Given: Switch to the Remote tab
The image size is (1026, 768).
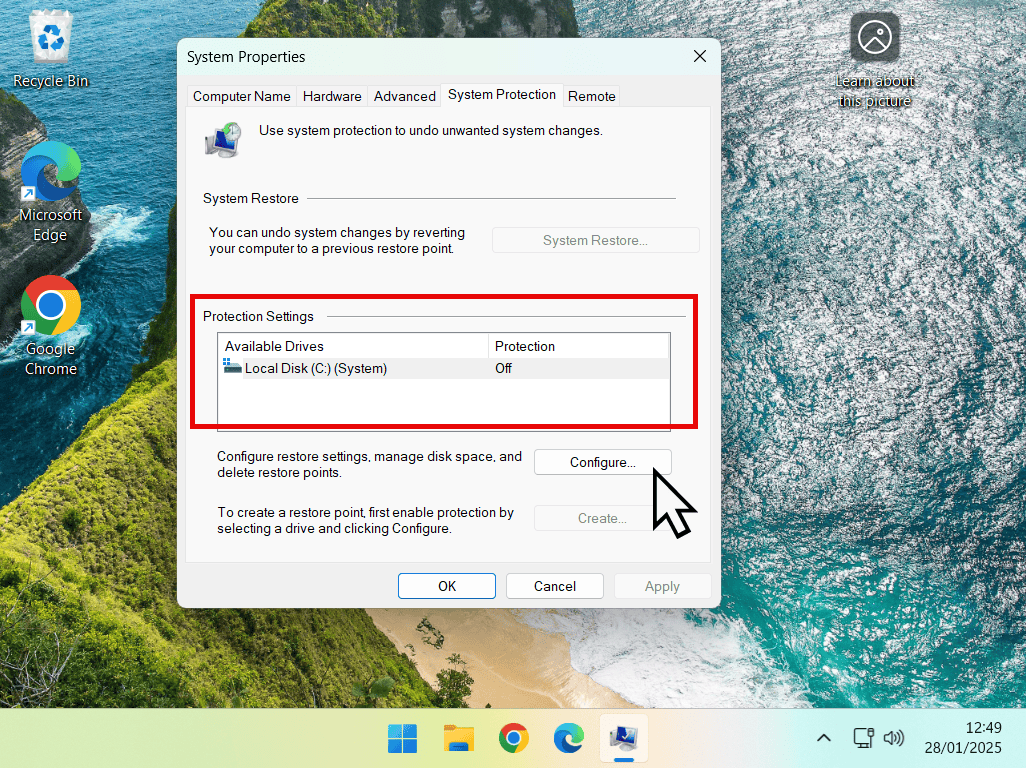Looking at the screenshot, I should pyautogui.click(x=591, y=95).
